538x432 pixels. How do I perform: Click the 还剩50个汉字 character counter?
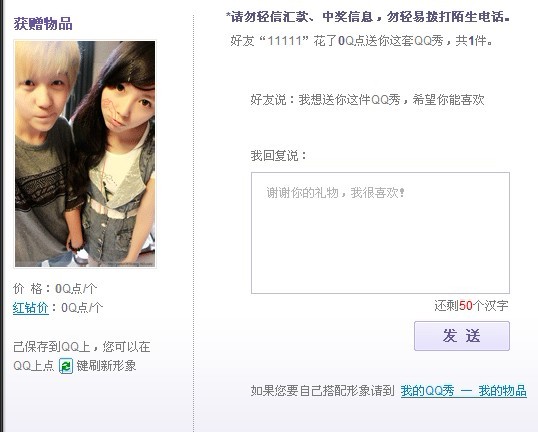point(471,305)
